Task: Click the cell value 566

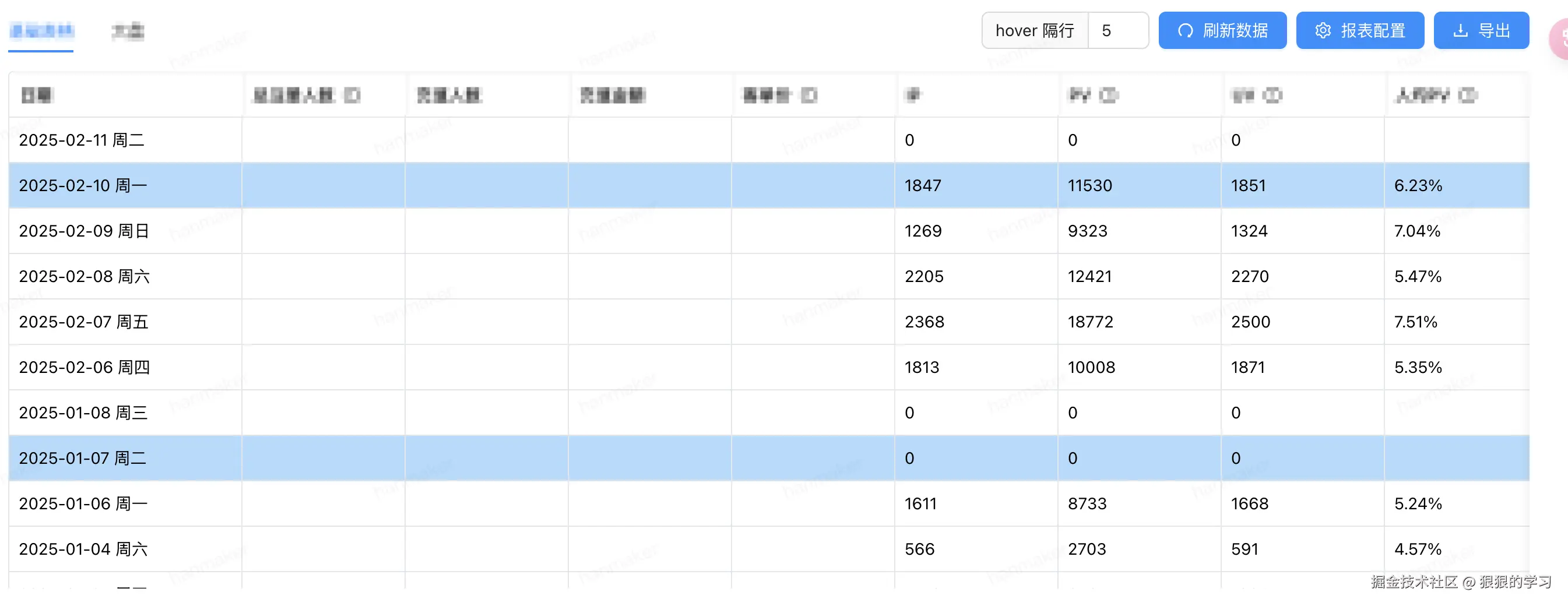Action: pyautogui.click(x=919, y=549)
